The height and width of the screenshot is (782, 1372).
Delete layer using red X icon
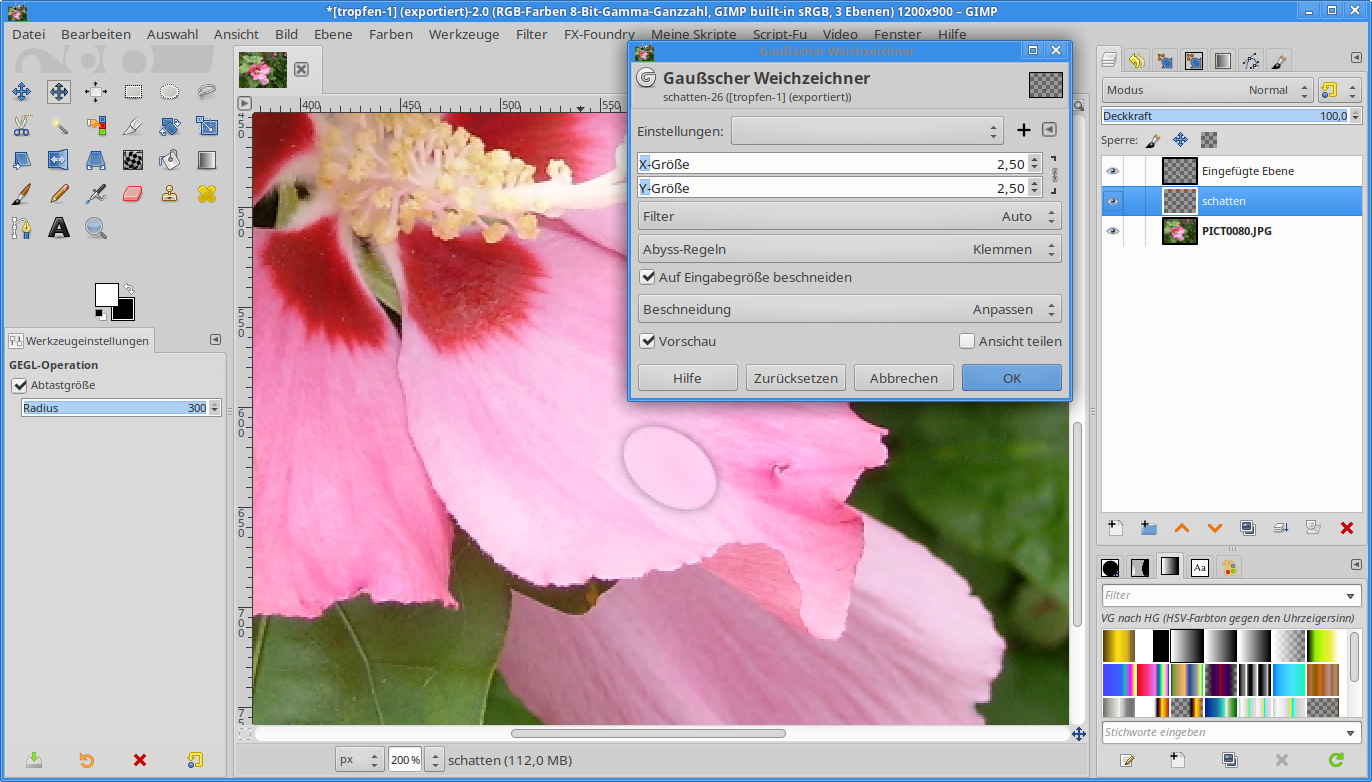(x=1346, y=528)
